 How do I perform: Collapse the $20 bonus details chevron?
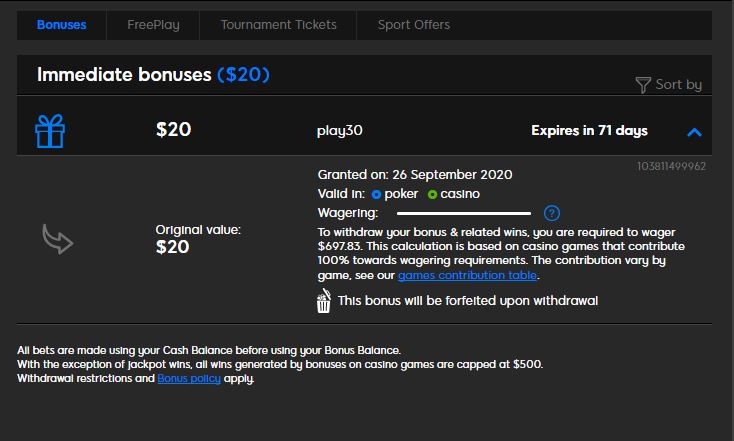pyautogui.click(x=694, y=132)
